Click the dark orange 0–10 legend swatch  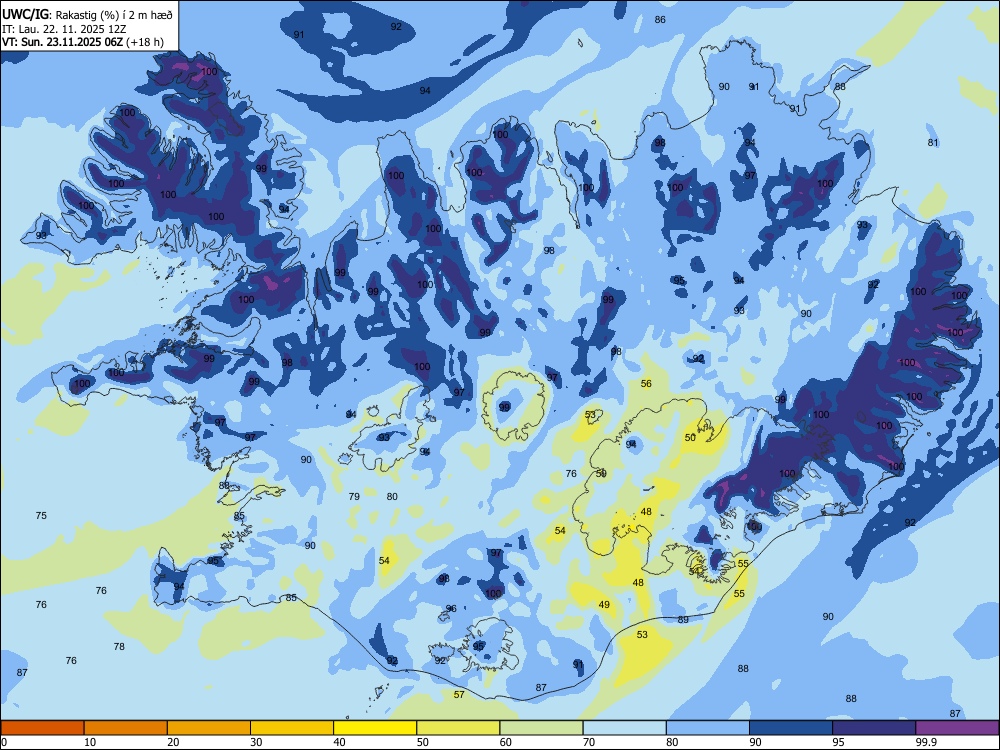pyautogui.click(x=42, y=728)
